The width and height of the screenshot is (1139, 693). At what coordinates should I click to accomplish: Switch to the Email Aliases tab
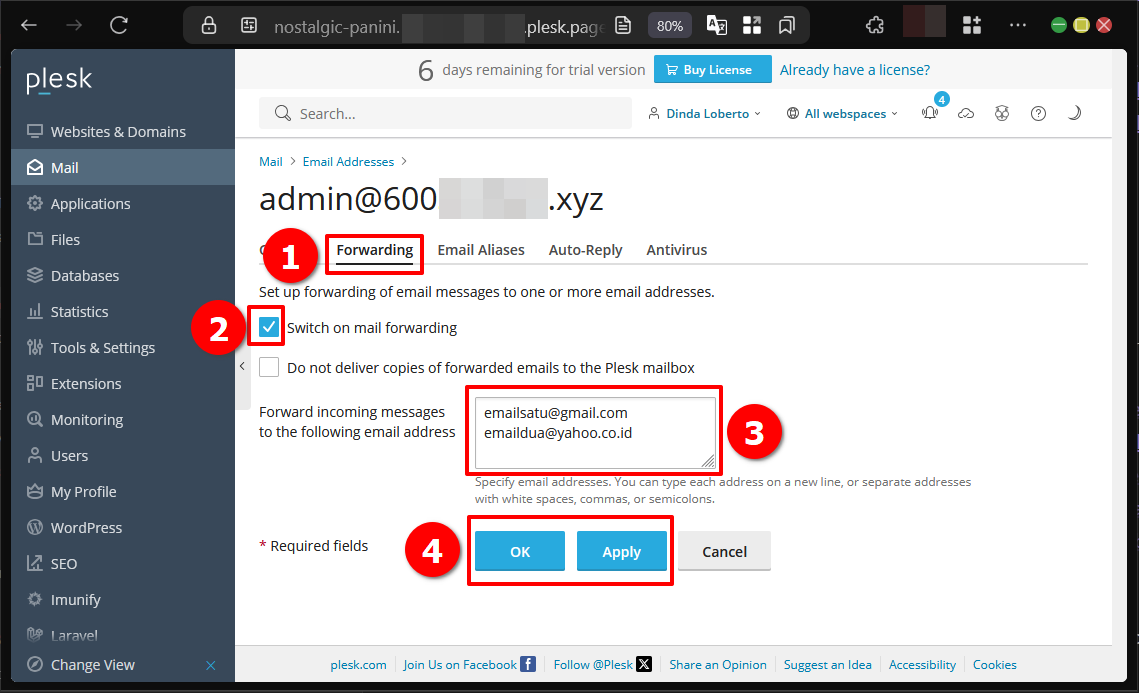click(x=481, y=249)
